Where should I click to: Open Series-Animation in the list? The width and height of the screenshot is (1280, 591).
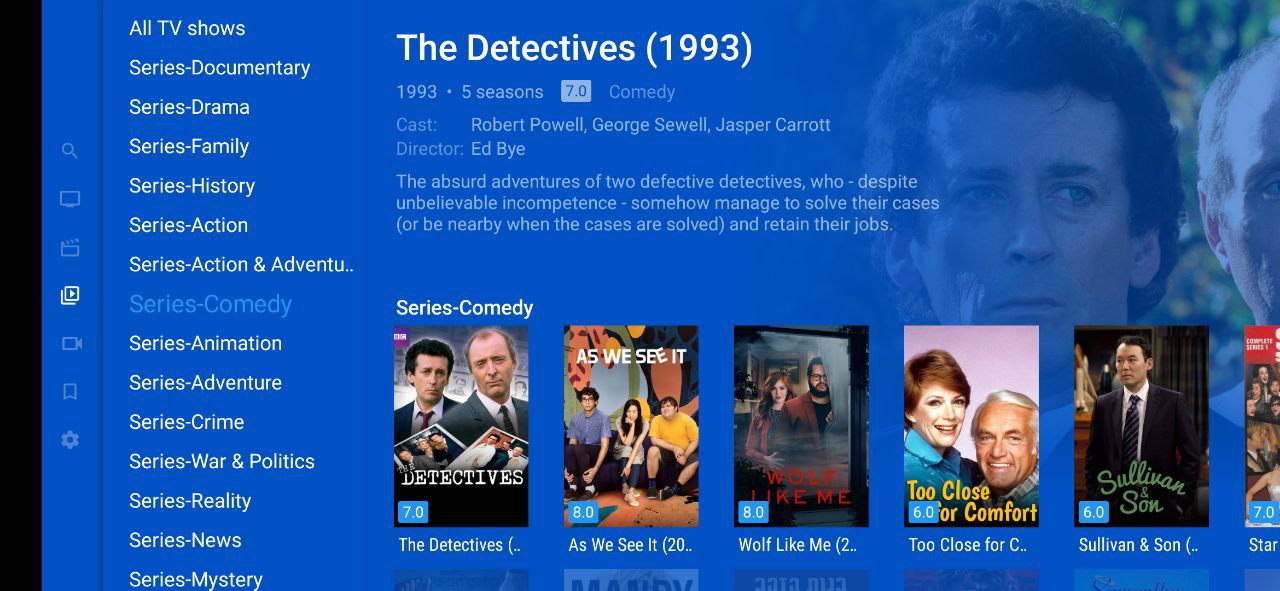(x=205, y=343)
